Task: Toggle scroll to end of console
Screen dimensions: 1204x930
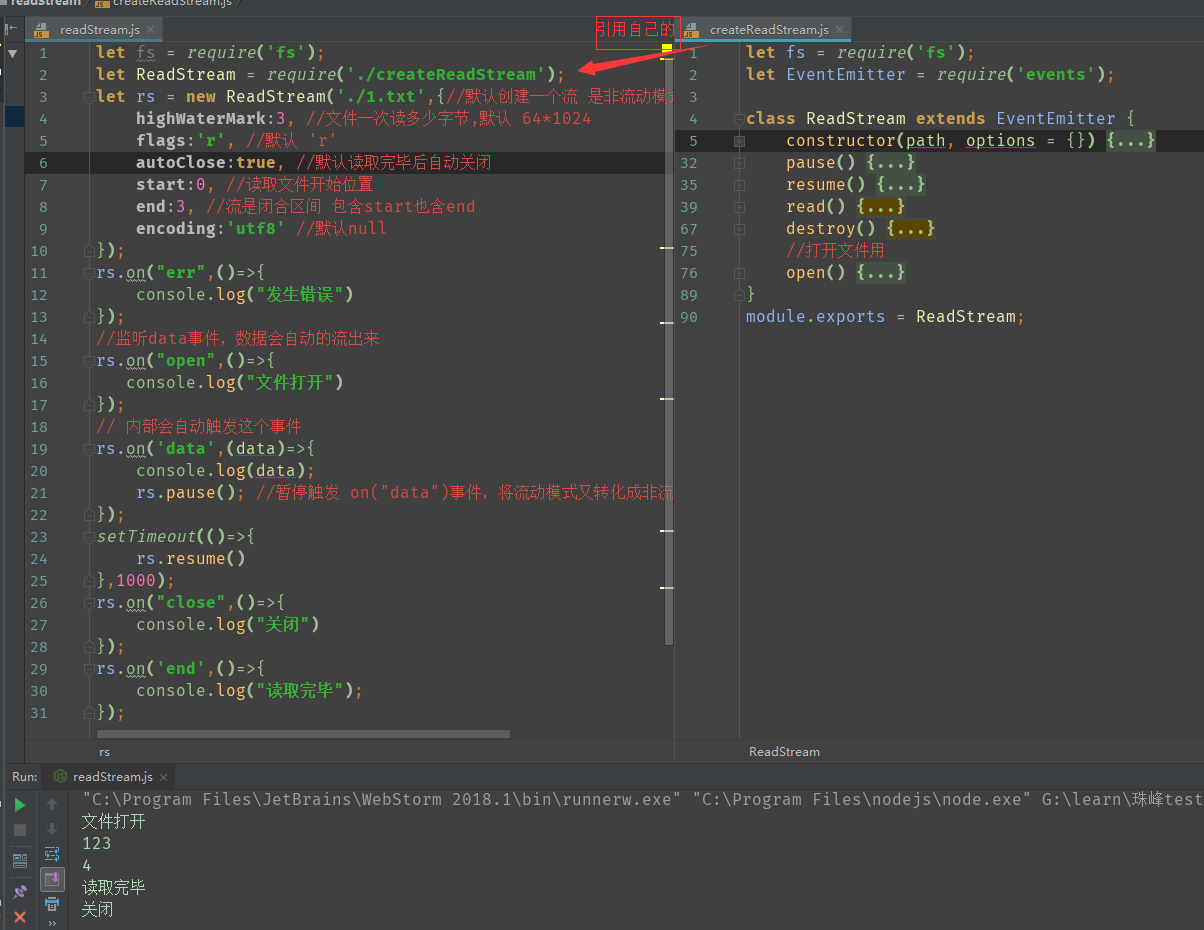Action: [x=52, y=879]
